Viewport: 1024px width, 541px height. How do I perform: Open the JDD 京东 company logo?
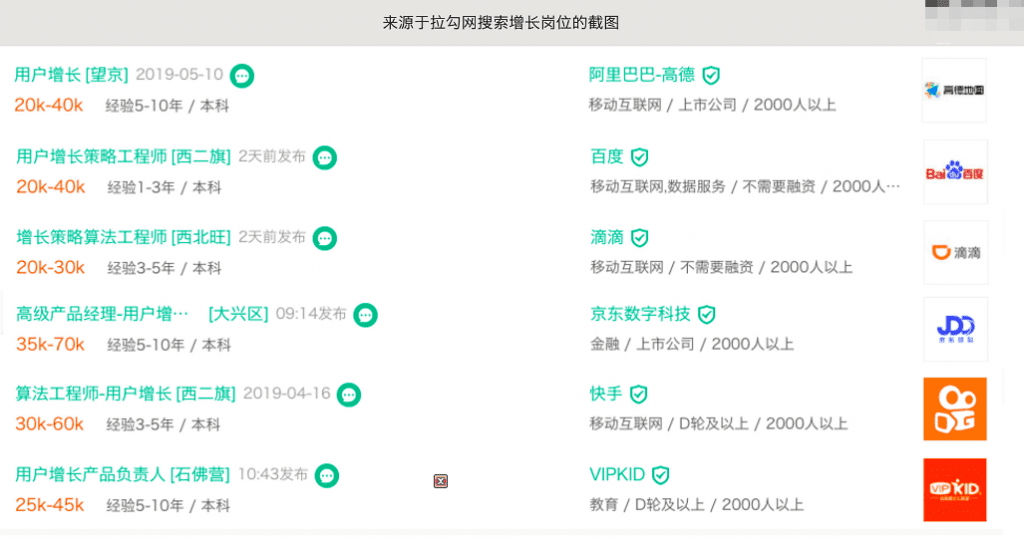955,329
